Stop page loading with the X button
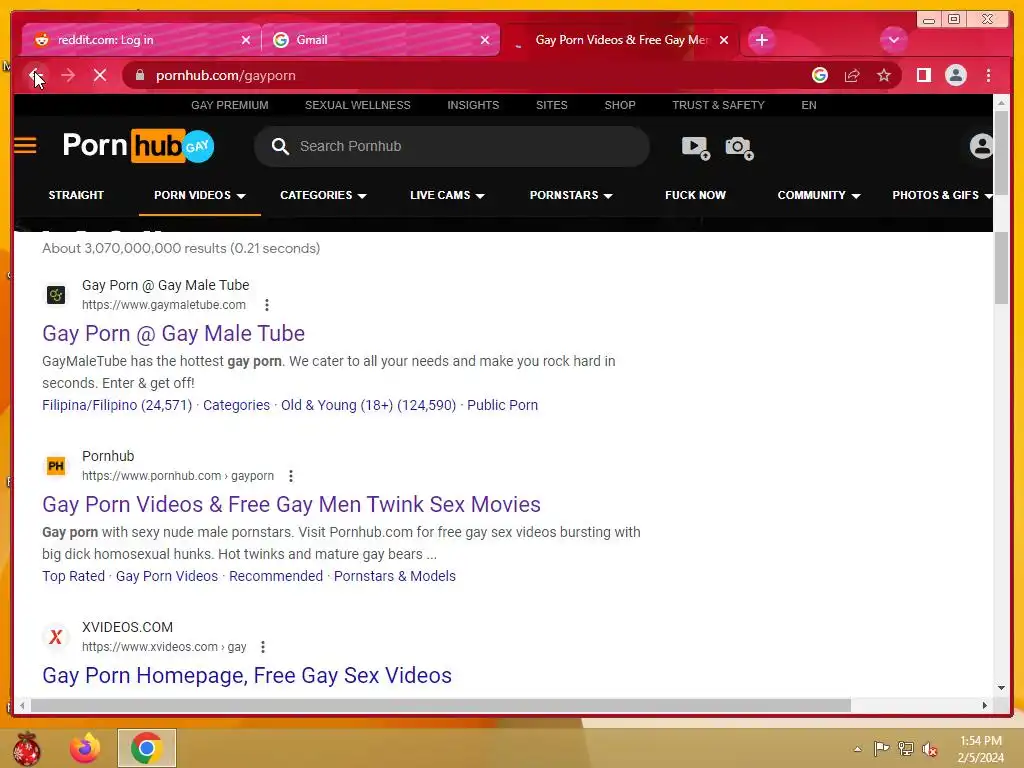 point(100,76)
